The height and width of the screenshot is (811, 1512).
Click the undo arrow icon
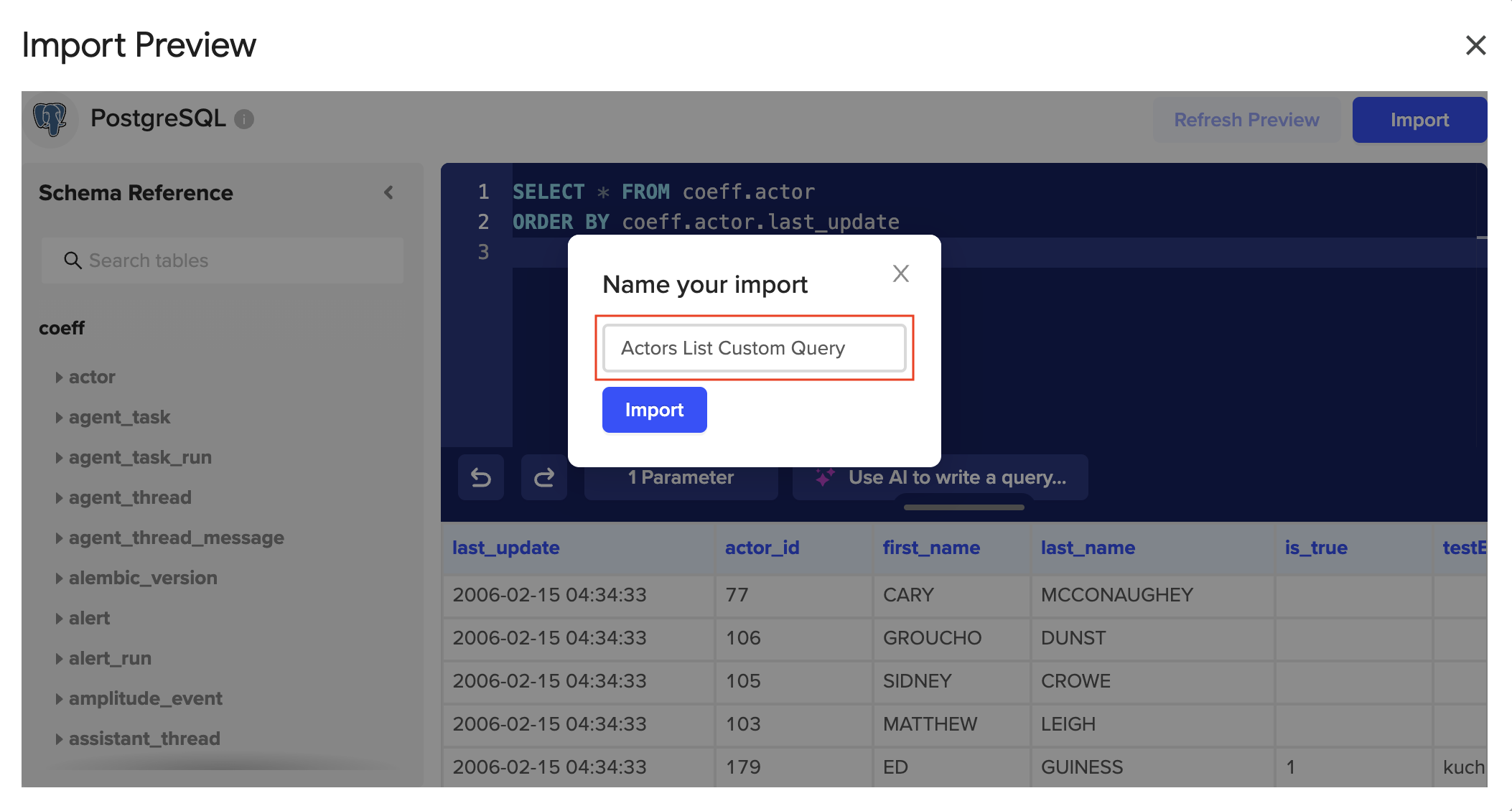pos(480,477)
